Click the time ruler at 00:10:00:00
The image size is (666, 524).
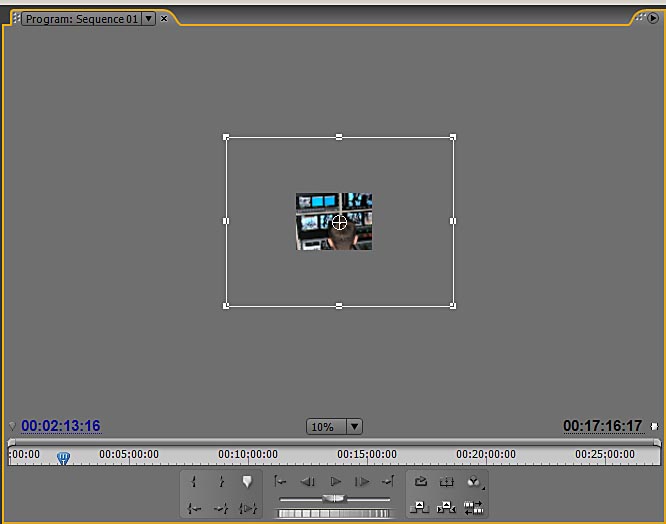pyautogui.click(x=248, y=454)
